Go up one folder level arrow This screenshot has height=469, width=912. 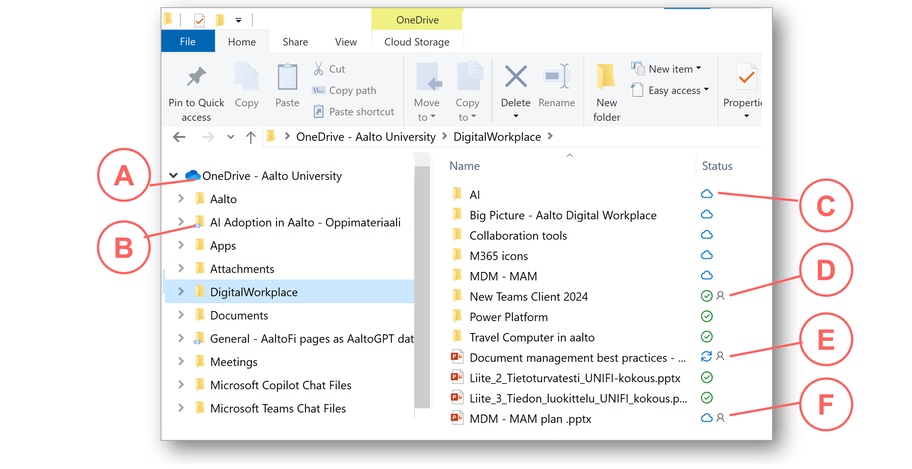tap(251, 137)
